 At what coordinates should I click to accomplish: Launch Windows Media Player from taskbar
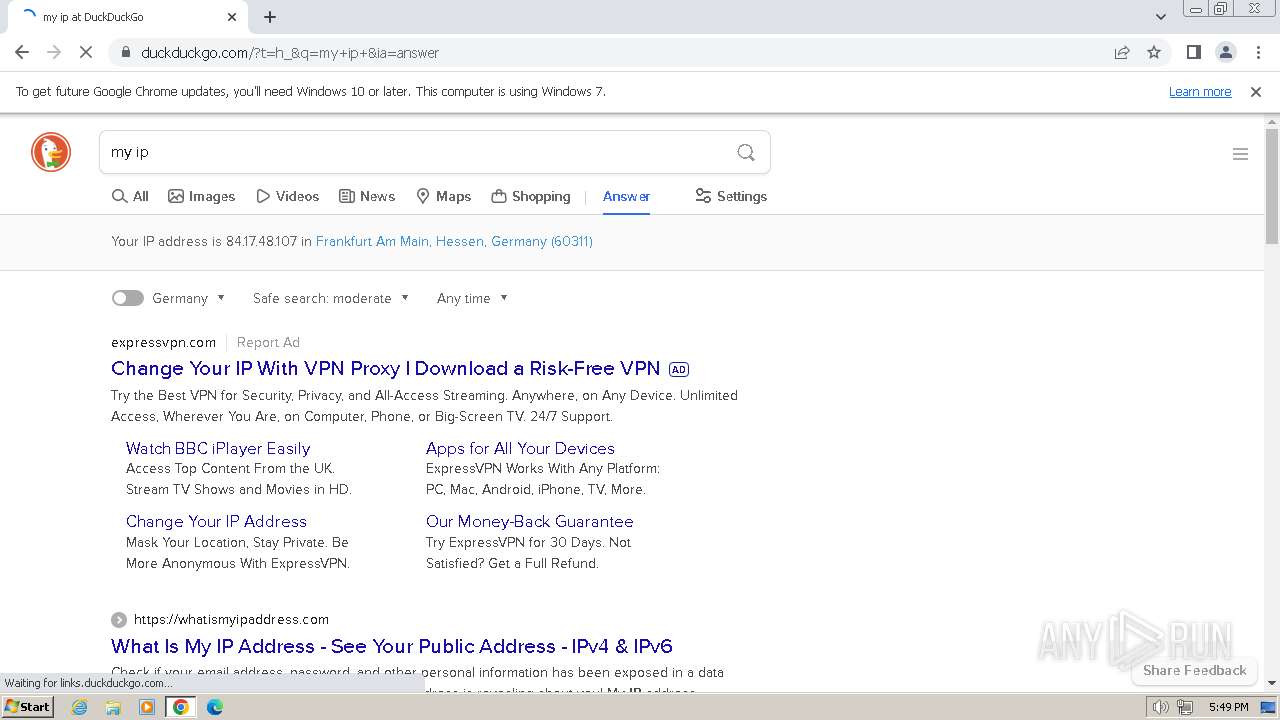coord(147,707)
